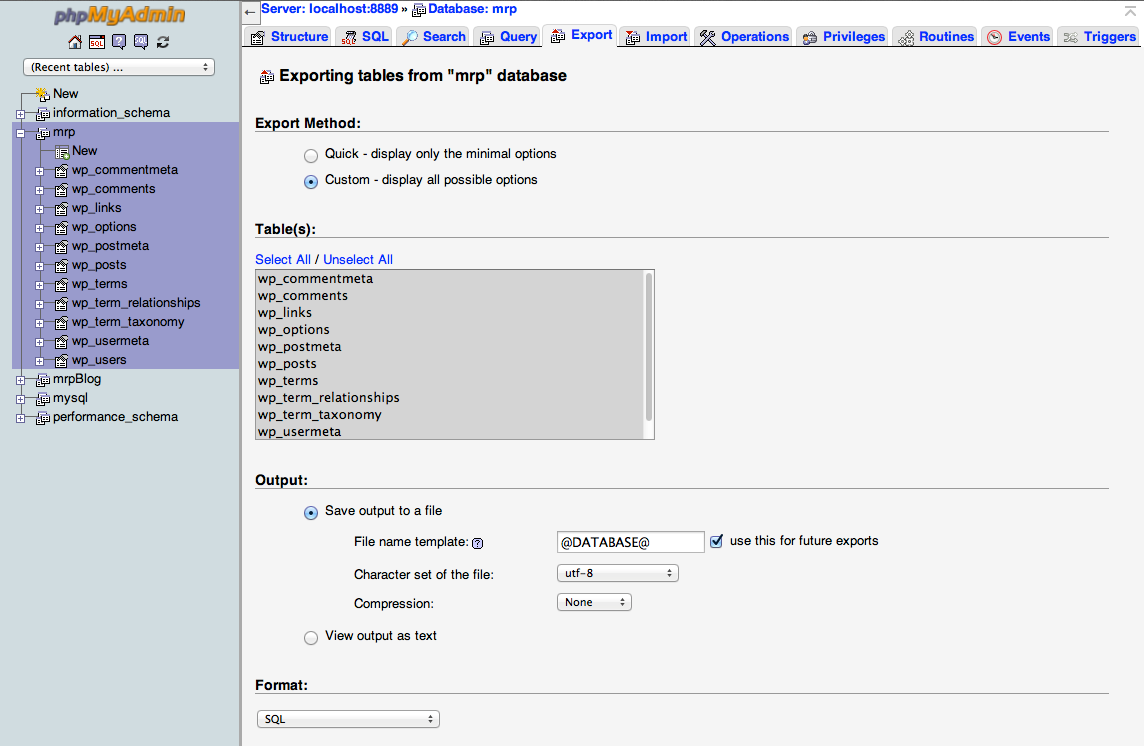Image resolution: width=1144 pixels, height=746 pixels.
Task: Reload the navigation panel via refresh icon
Action: tap(163, 42)
